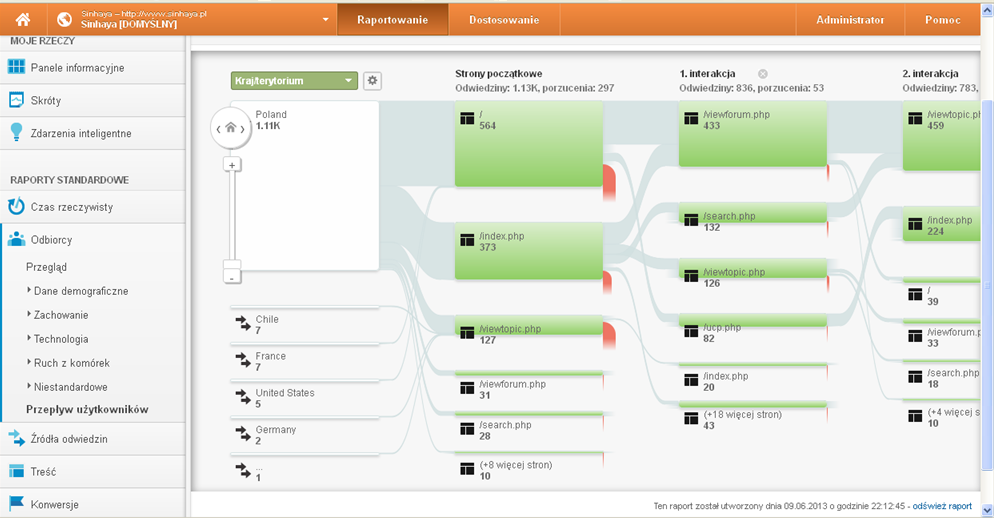Click the odśwież raport link

(x=942, y=506)
